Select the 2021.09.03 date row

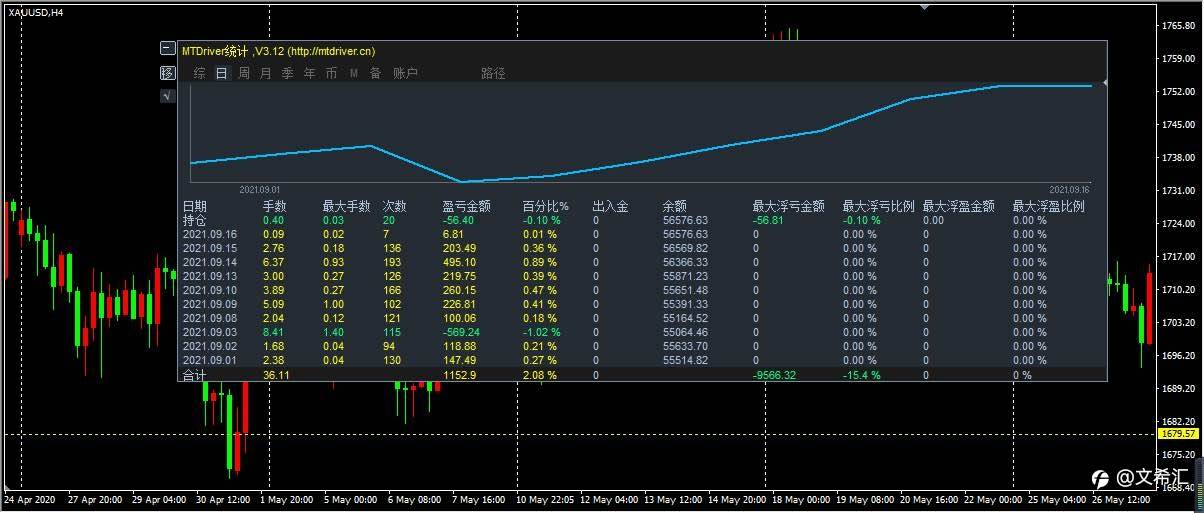[642, 332]
